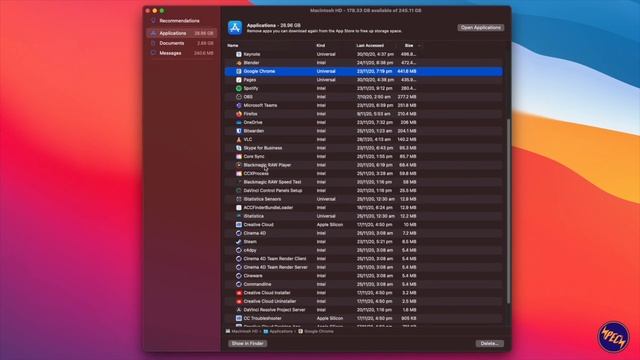Image resolution: width=640 pixels, height=360 pixels.
Task: Click the Core Sync app icon
Action: tap(239, 156)
